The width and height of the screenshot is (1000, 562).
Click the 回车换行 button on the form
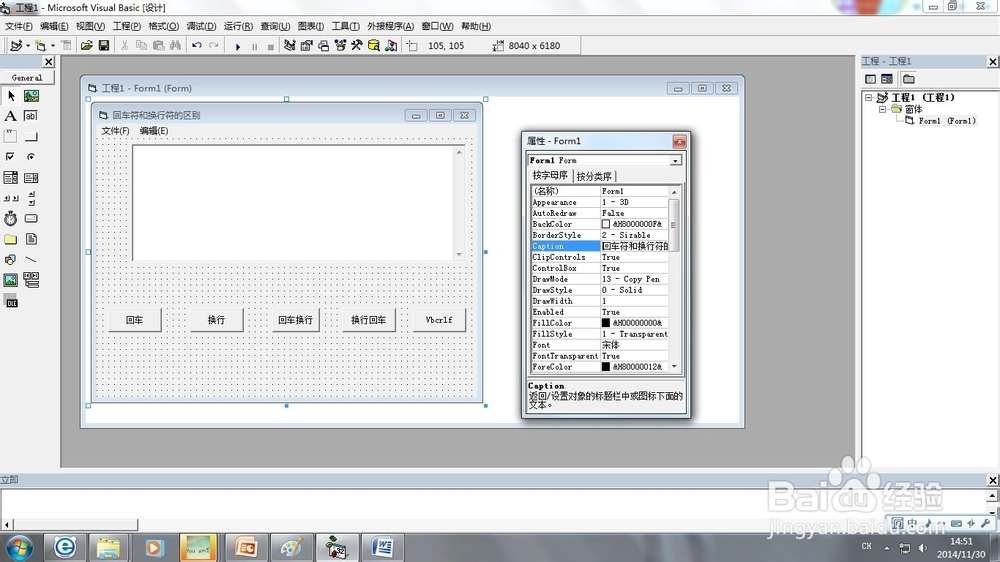tap(295, 320)
